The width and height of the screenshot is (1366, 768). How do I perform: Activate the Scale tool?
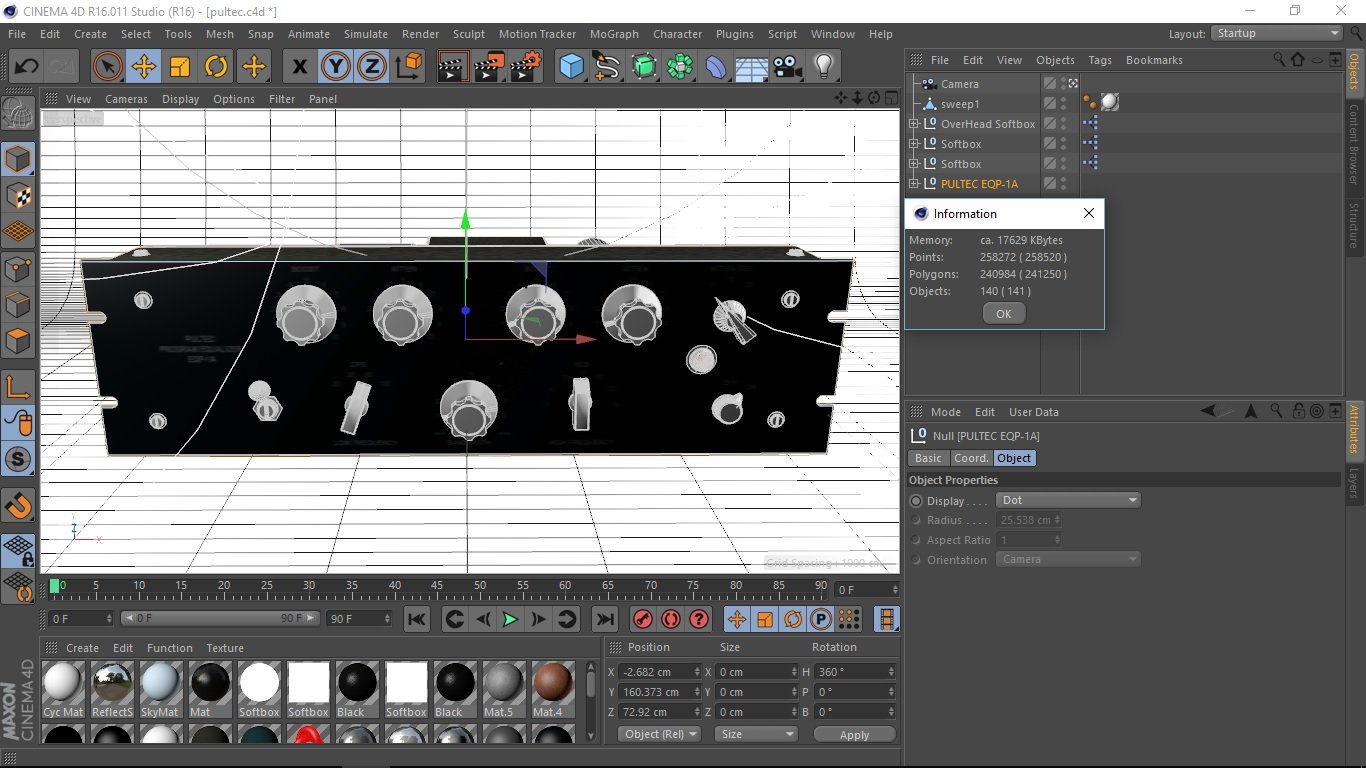point(180,67)
